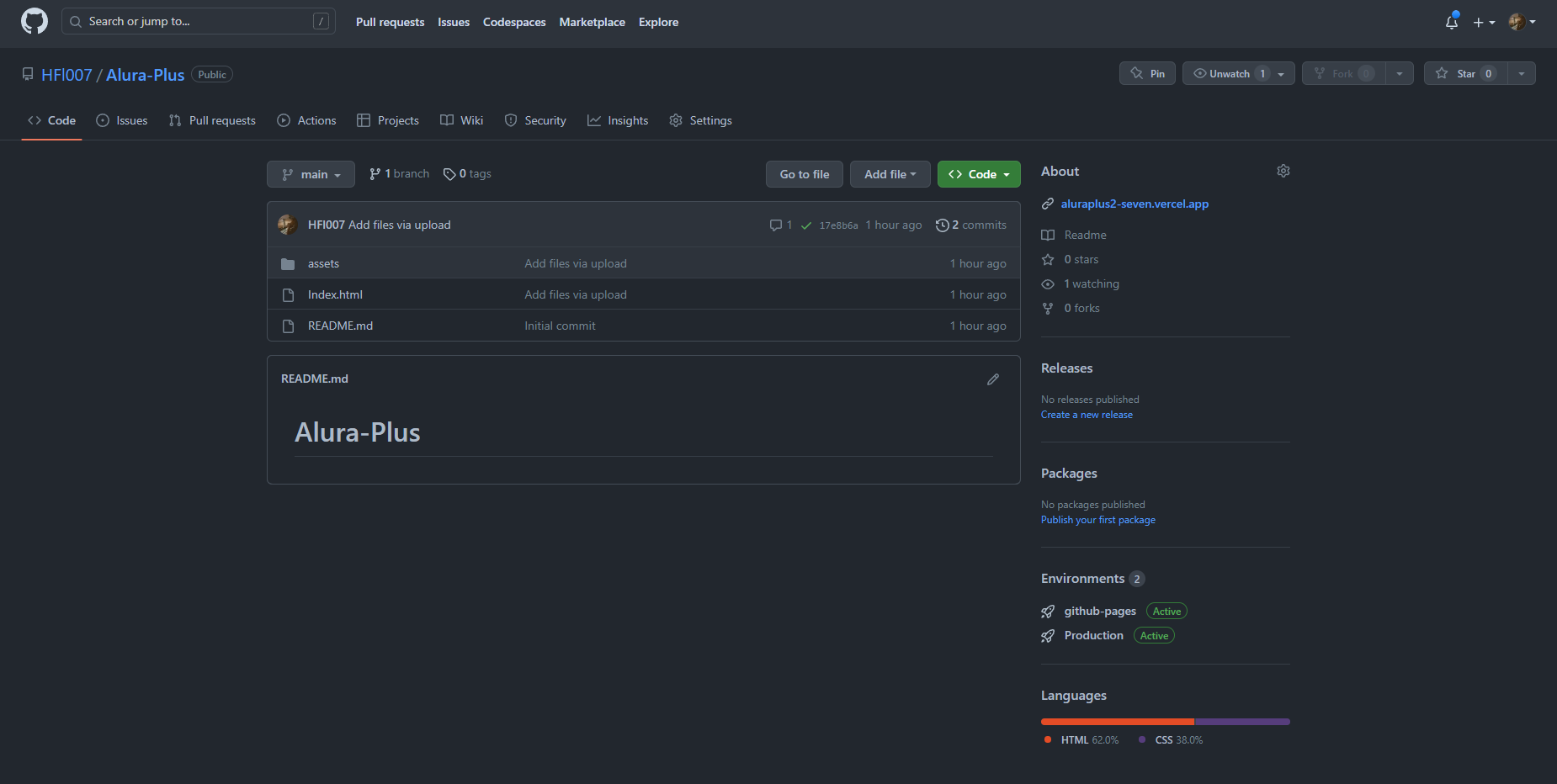
Task: Open the green Code dropdown
Action: pos(979,174)
